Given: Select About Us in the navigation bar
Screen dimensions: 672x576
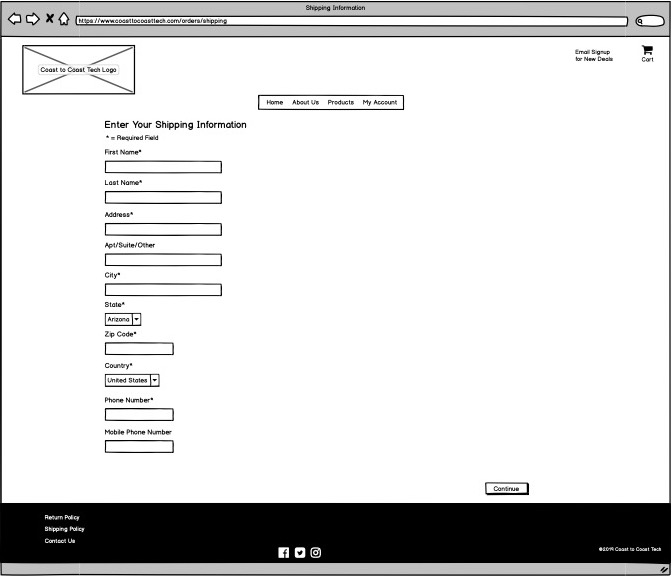Looking at the screenshot, I should tap(305, 102).
